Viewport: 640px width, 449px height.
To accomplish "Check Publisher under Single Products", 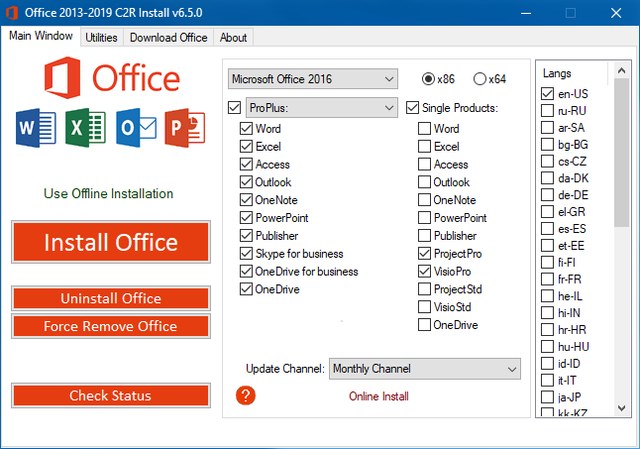I will pos(424,236).
